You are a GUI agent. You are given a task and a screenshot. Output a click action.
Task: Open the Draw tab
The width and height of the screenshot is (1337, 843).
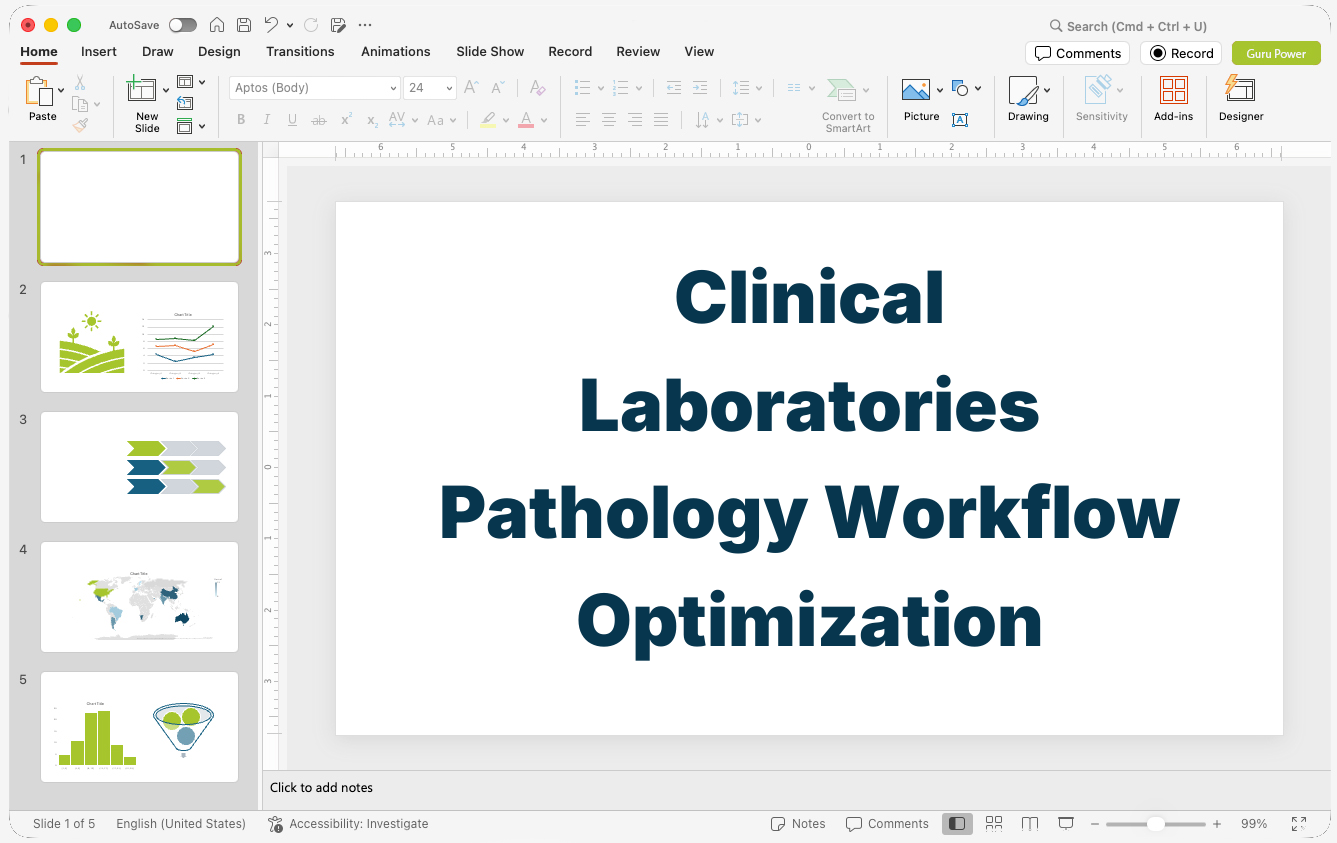(158, 51)
